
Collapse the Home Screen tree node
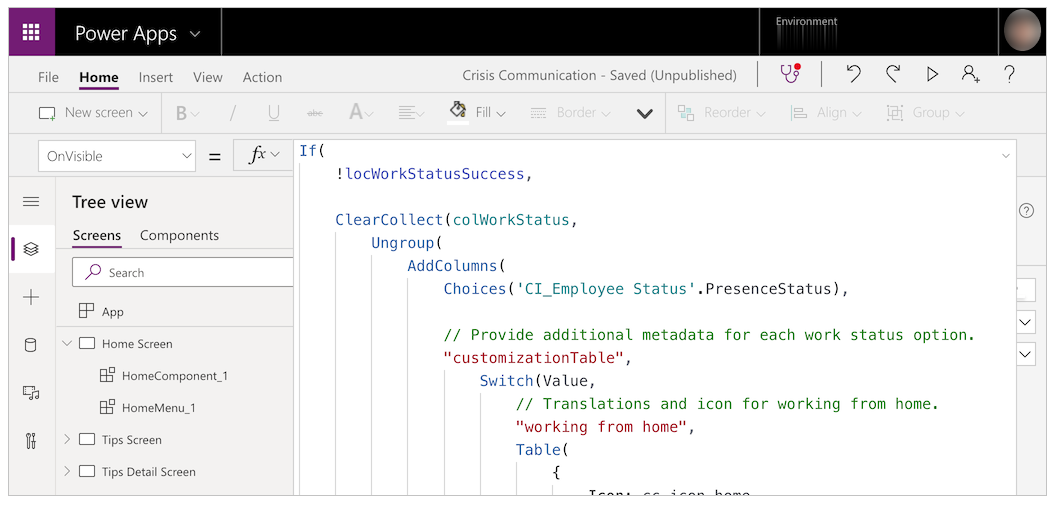pos(67,344)
